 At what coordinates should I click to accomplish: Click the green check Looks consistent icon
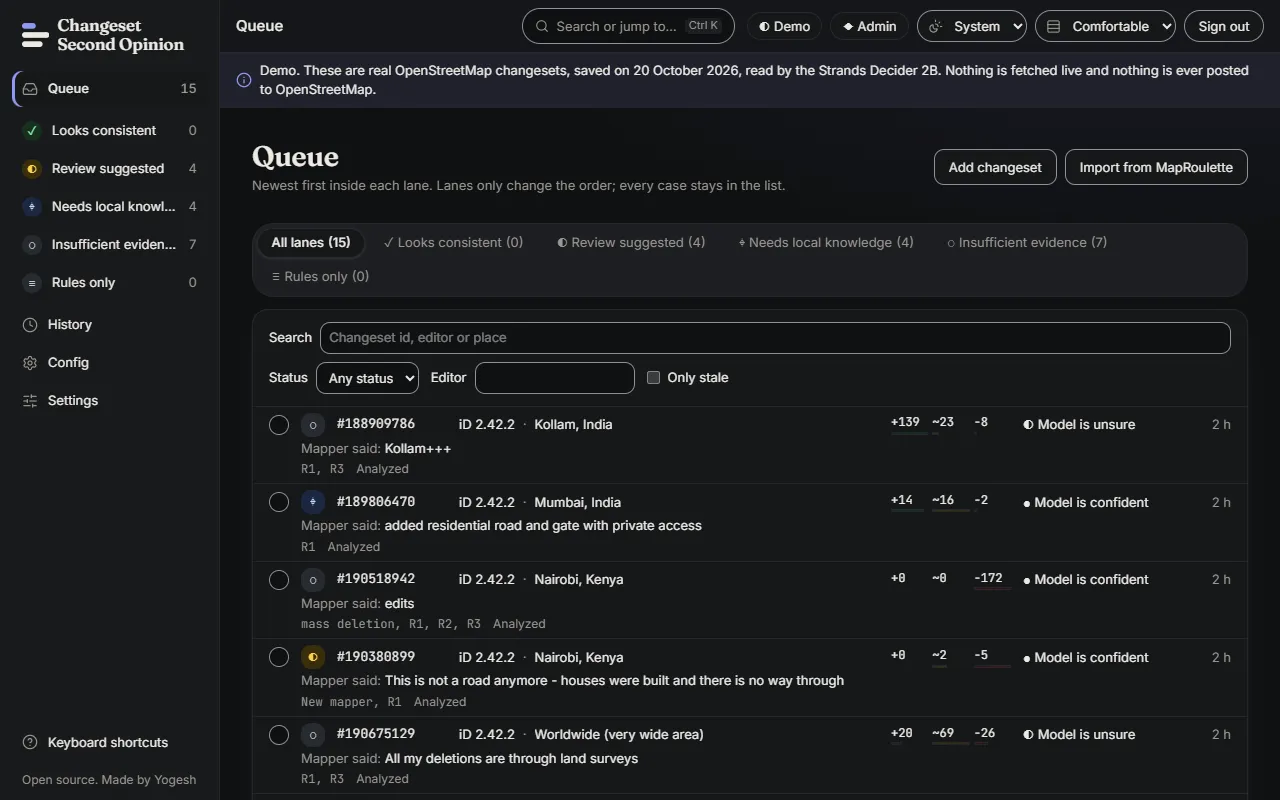pyautogui.click(x=32, y=131)
